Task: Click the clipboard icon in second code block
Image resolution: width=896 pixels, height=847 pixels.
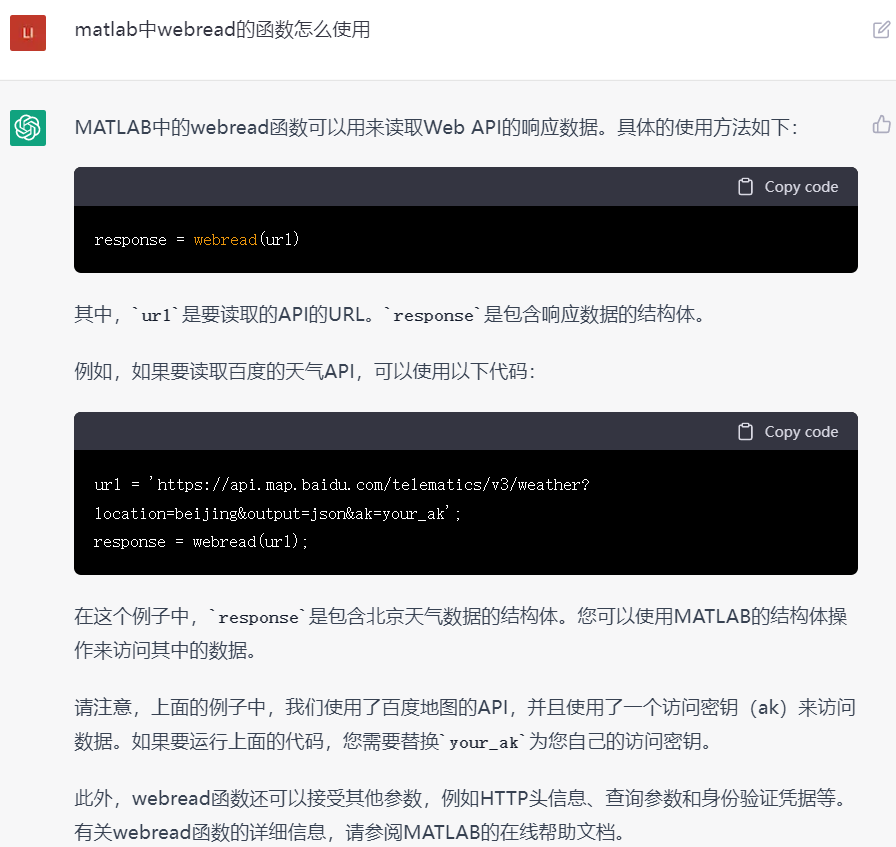Action: tap(745, 432)
